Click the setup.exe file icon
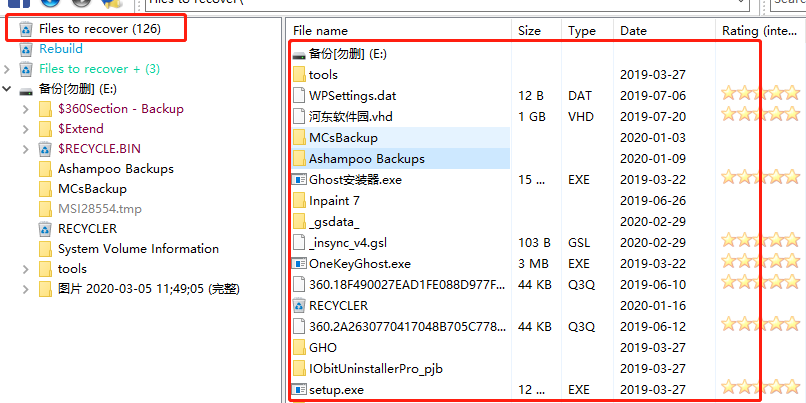 click(298, 389)
